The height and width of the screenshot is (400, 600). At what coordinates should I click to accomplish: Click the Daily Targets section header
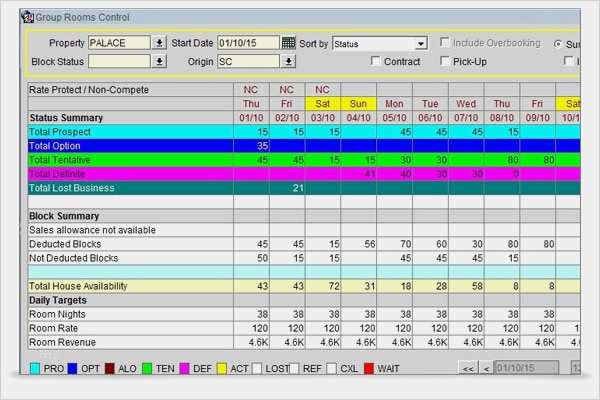coord(58,300)
